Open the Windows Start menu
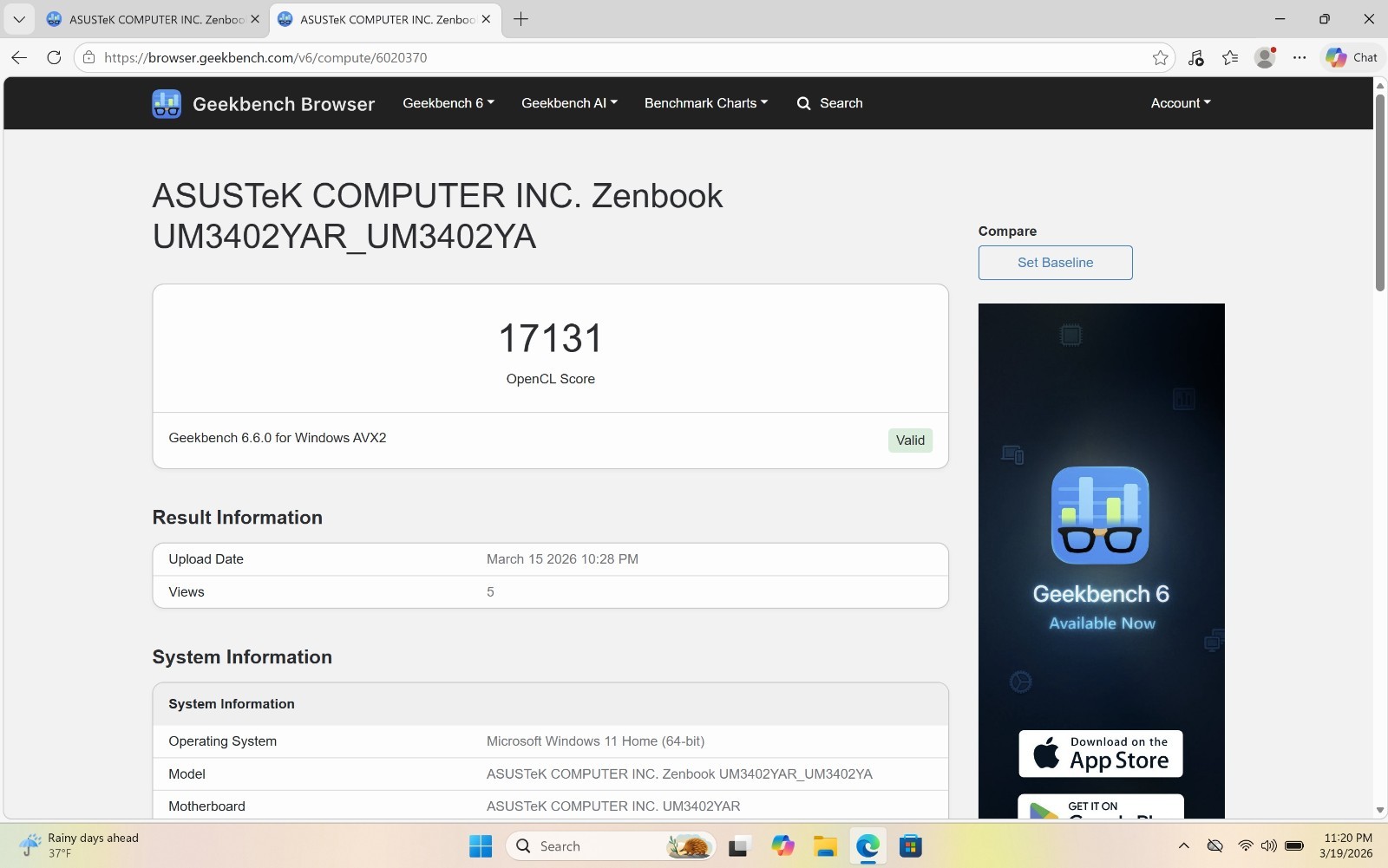 click(481, 845)
